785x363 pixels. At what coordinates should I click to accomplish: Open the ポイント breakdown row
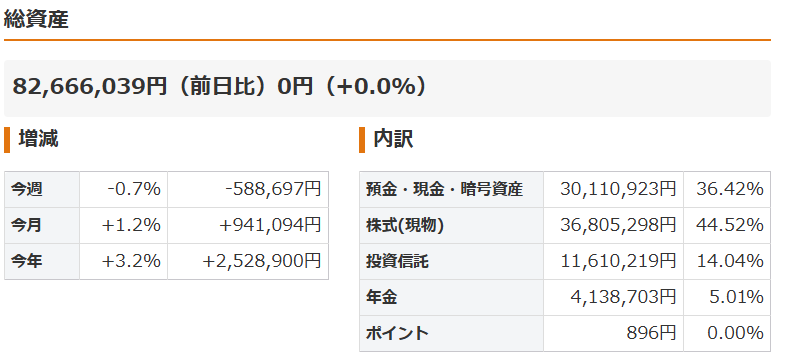click(x=565, y=333)
